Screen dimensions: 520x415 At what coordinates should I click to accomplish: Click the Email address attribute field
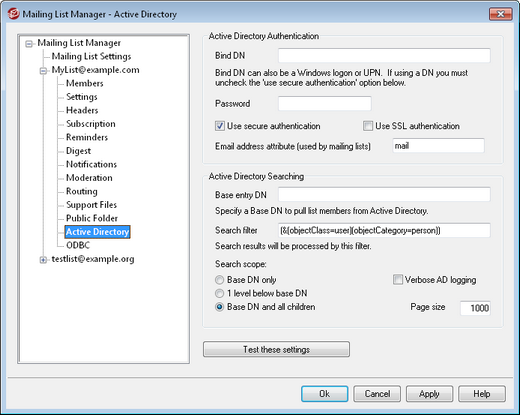[438, 146]
